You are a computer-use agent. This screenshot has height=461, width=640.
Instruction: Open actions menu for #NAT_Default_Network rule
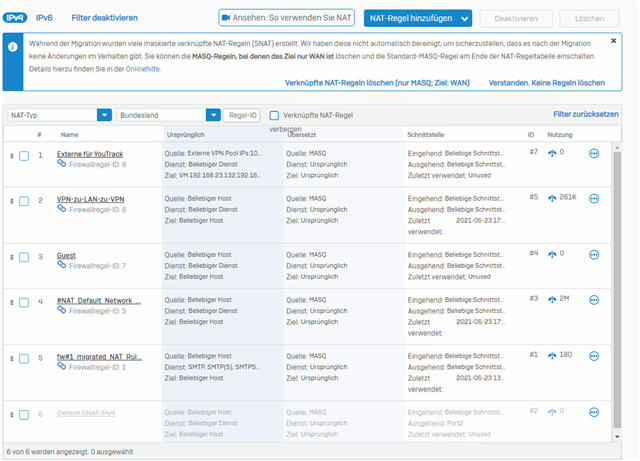594,300
